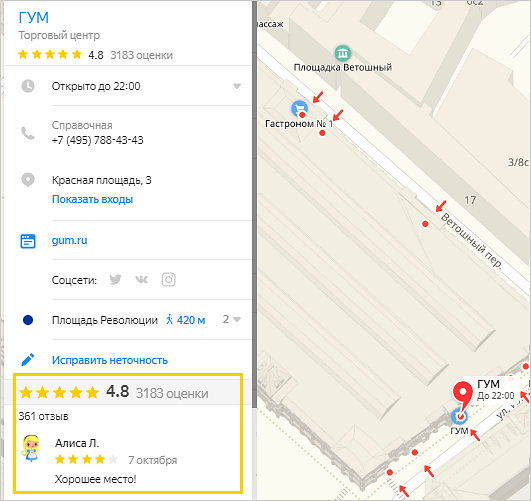Click the clock icon for opening hours

tap(28, 86)
